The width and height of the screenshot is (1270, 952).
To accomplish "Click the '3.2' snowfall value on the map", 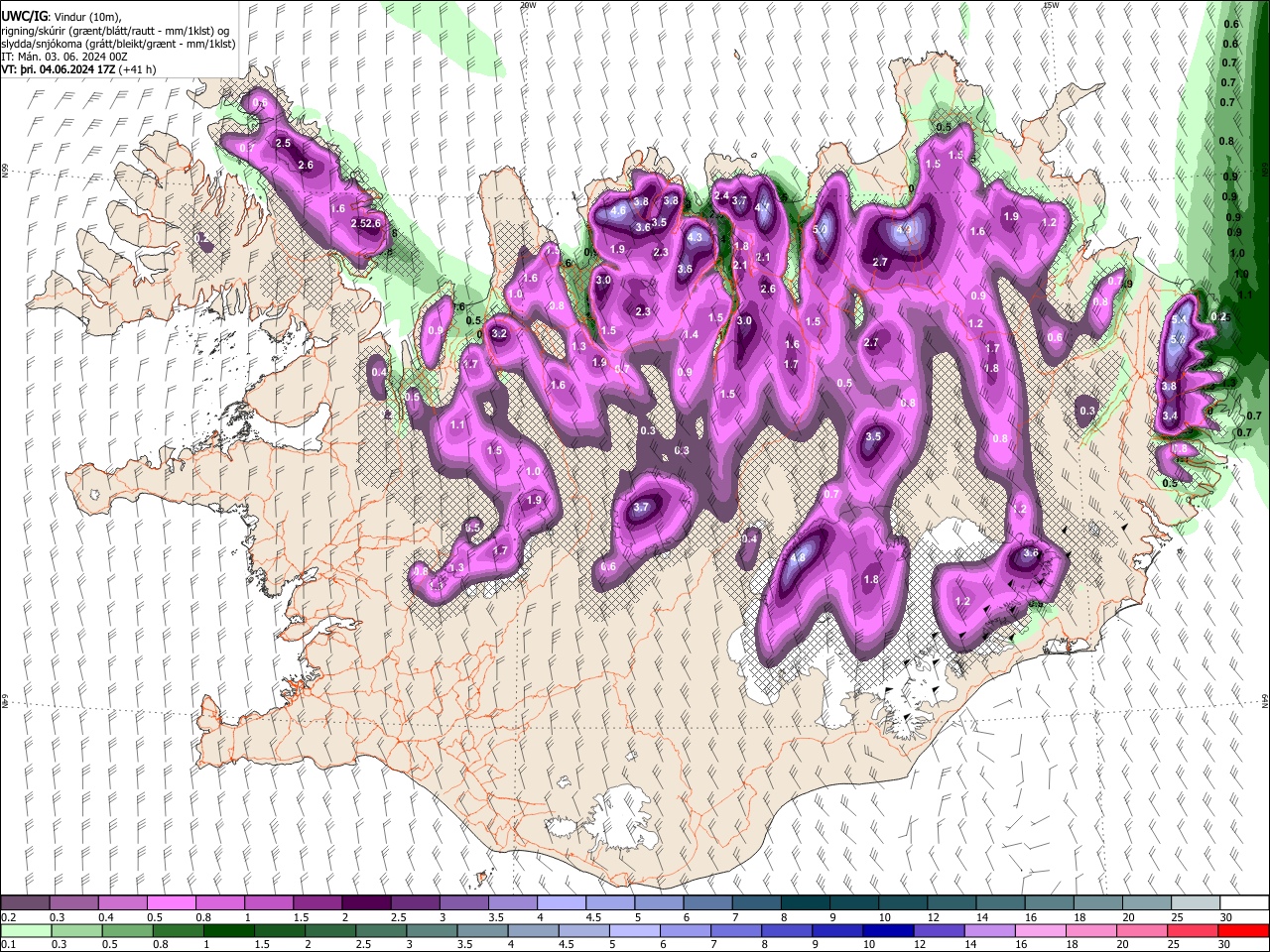I will tap(499, 334).
